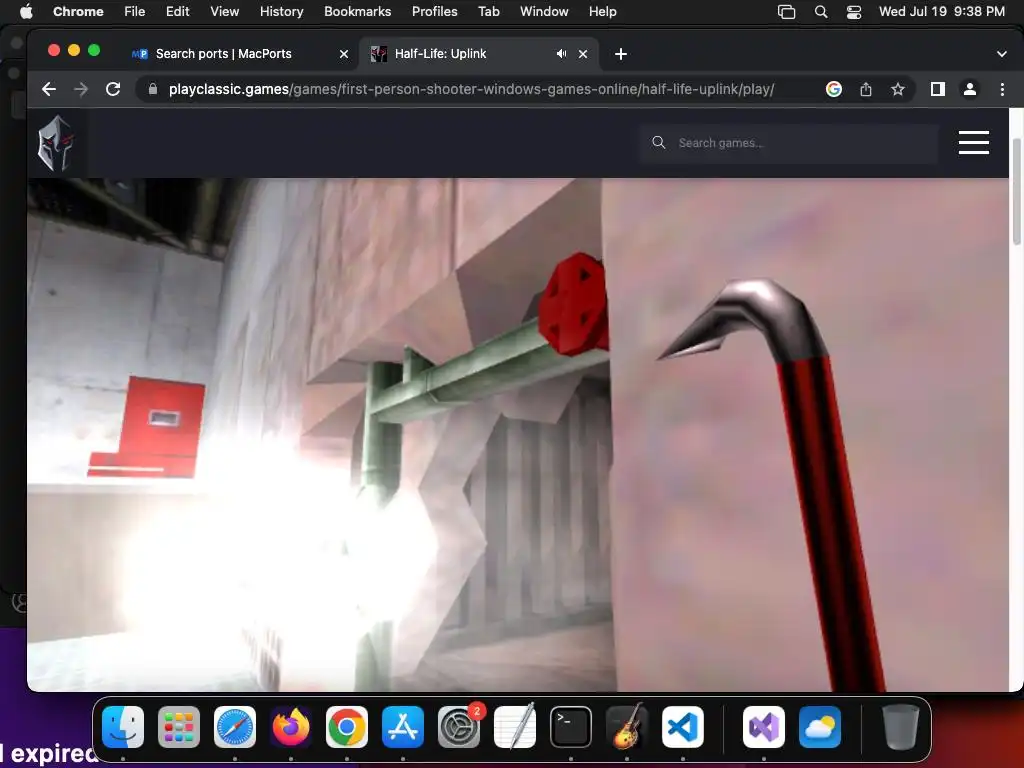Open the File menu
This screenshot has height=768, width=1024.
tap(135, 12)
